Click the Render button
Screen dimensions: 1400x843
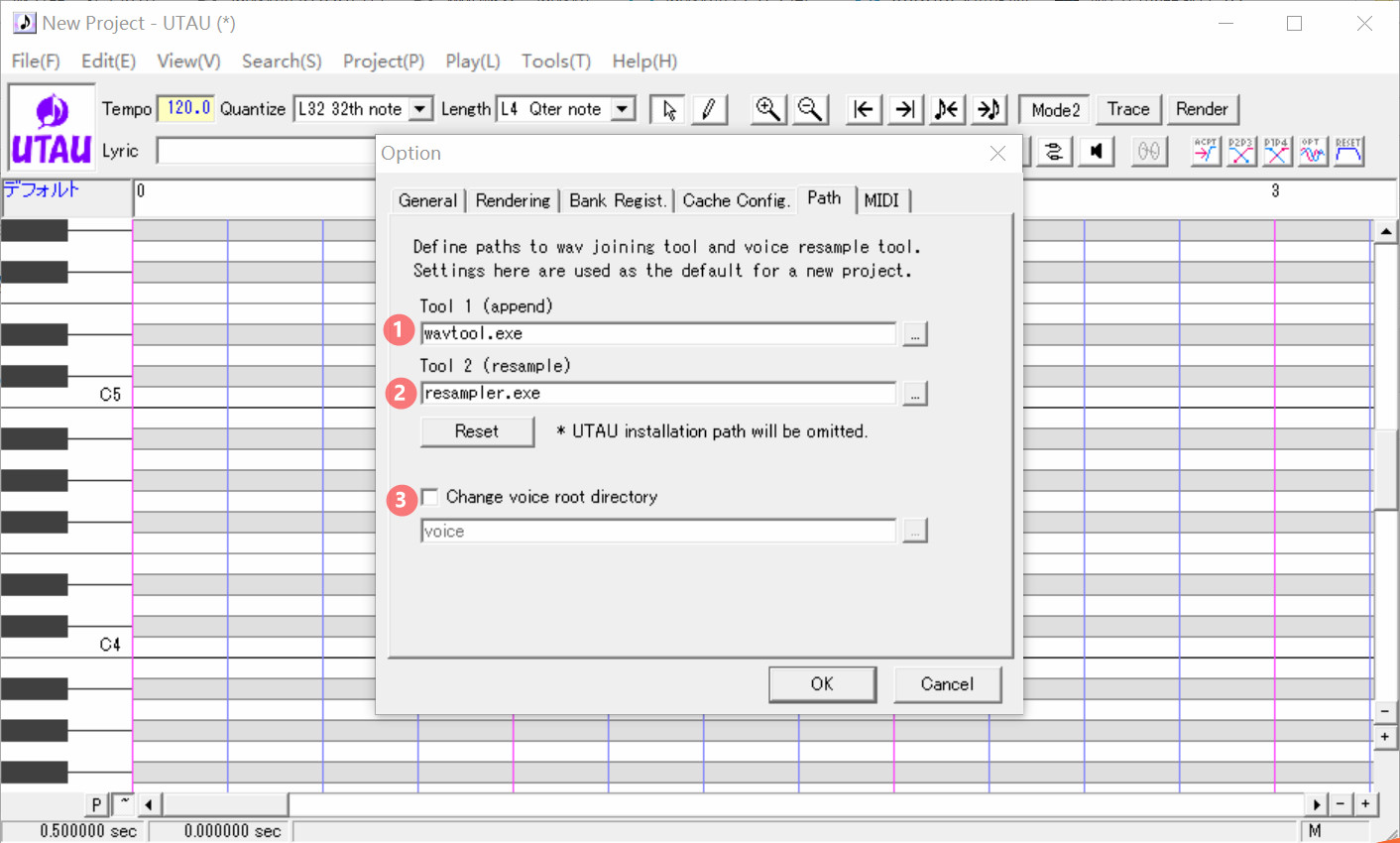[1202, 109]
